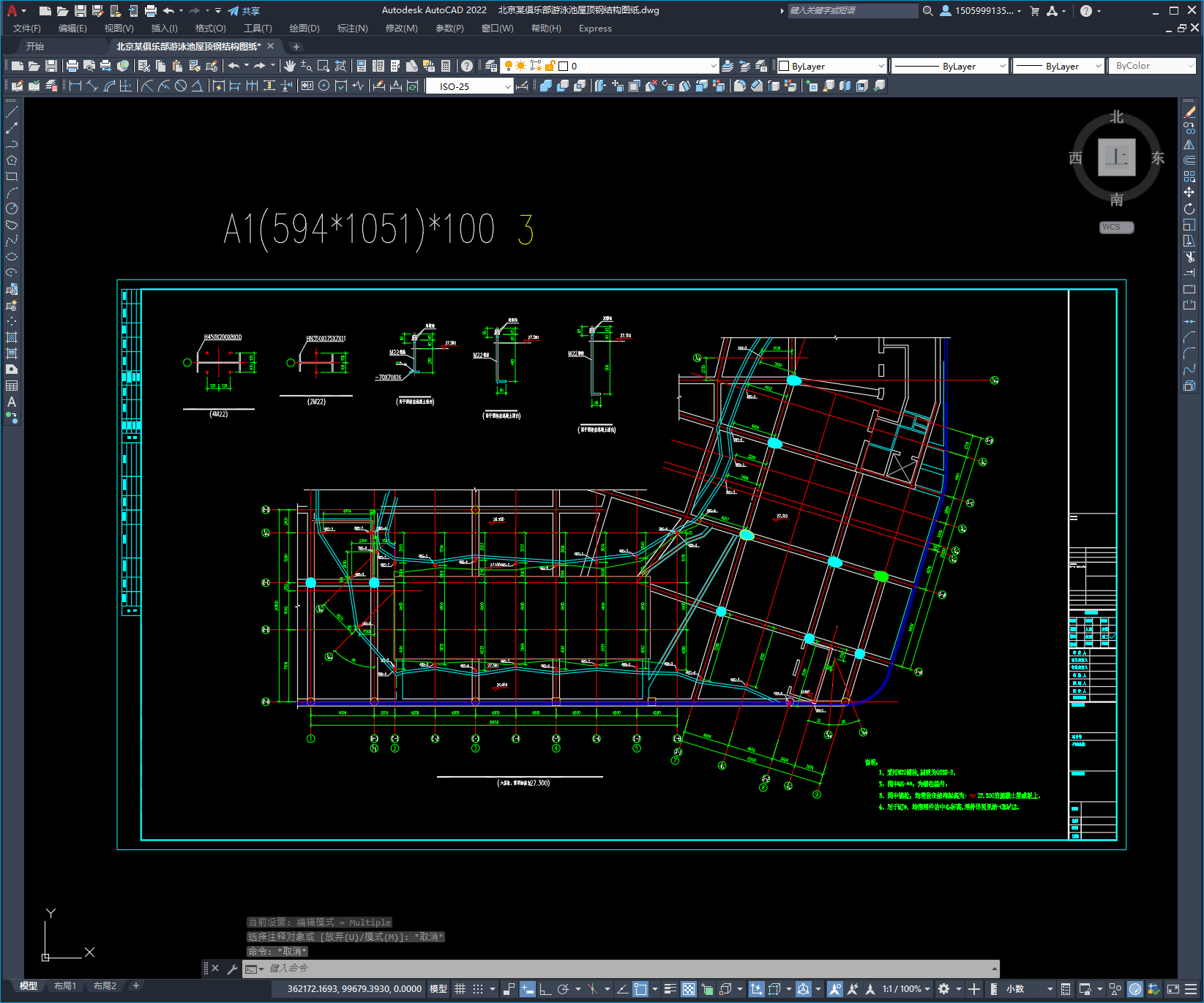Viewport: 1204px width, 1003px height.
Task: Select the Polygon draw tool
Action: (x=12, y=161)
